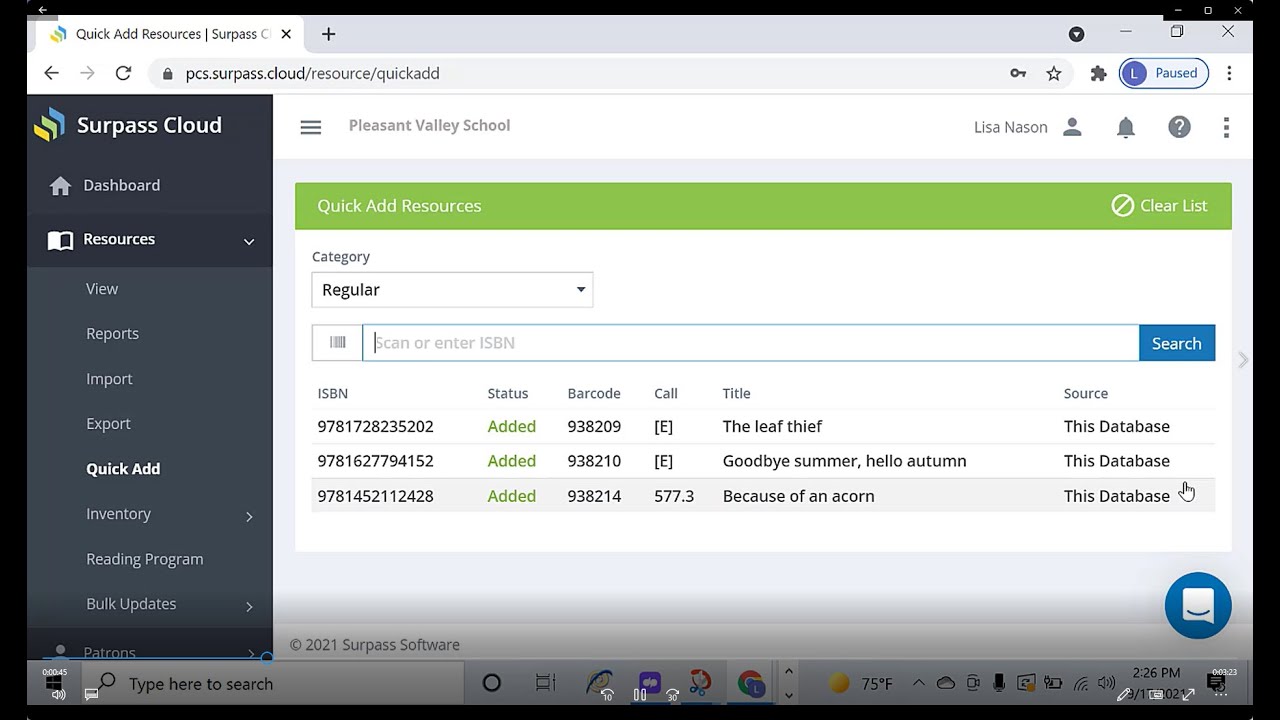Open the 75°F weather widget

[x=860, y=684]
